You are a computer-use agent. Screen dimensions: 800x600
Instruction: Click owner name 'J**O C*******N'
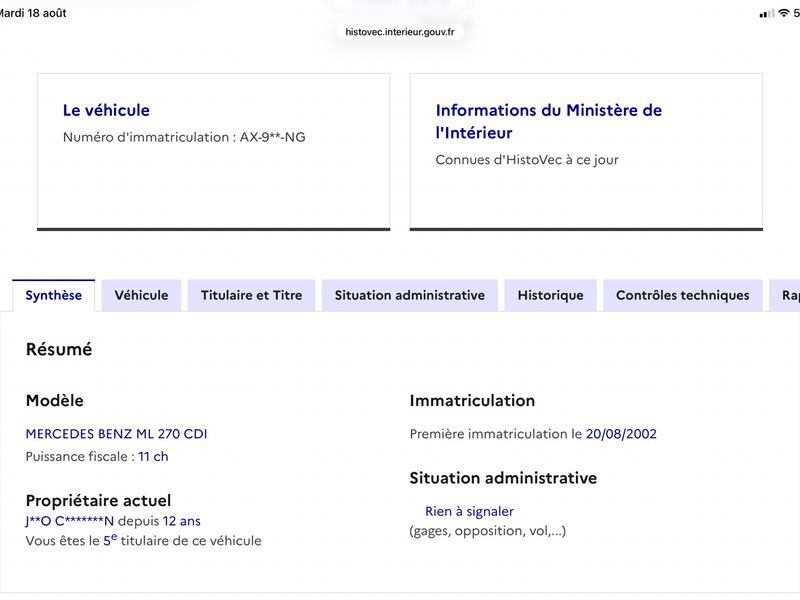point(70,521)
